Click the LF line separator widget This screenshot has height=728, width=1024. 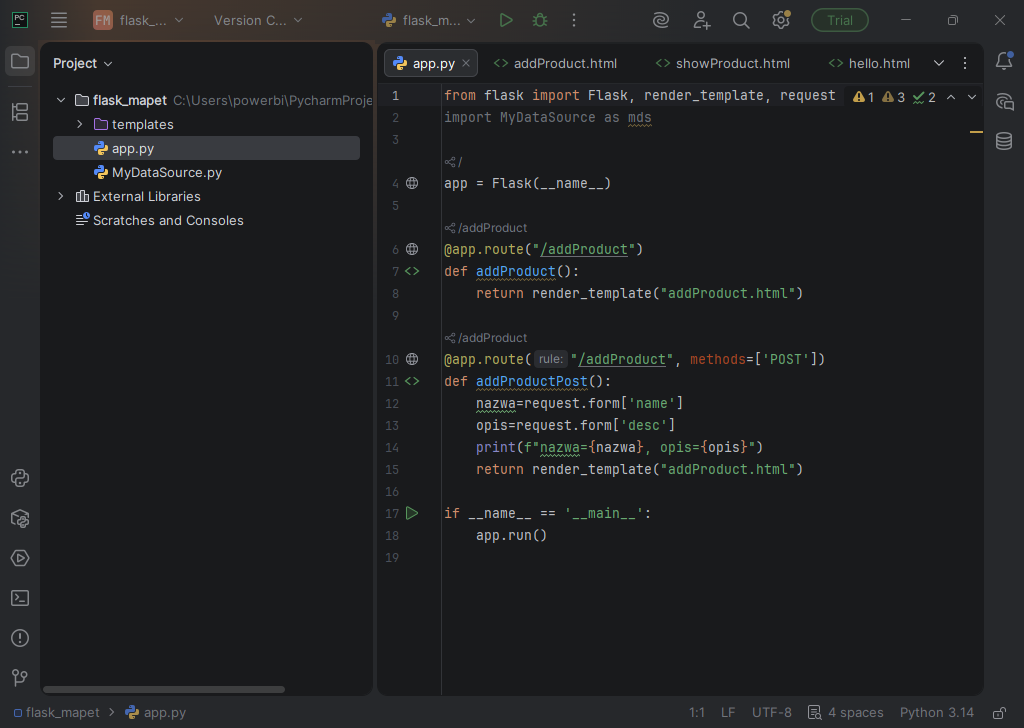pos(728,712)
